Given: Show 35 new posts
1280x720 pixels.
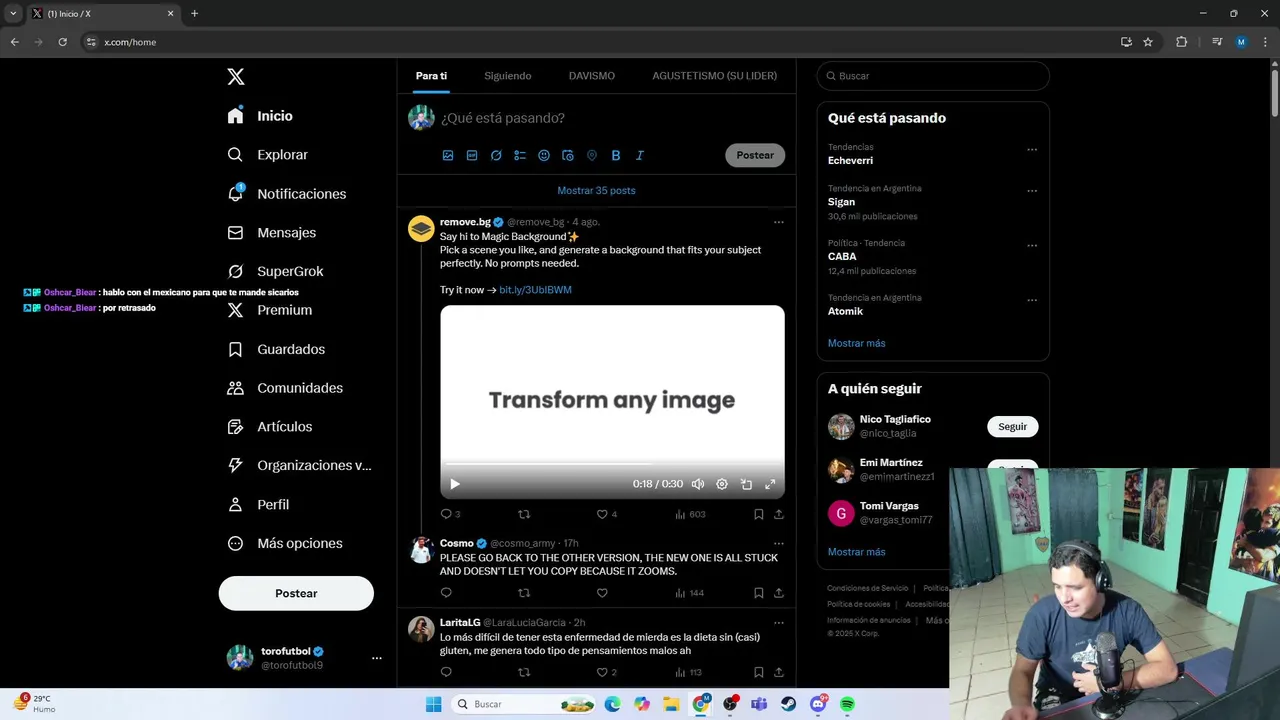Looking at the screenshot, I should coord(596,190).
